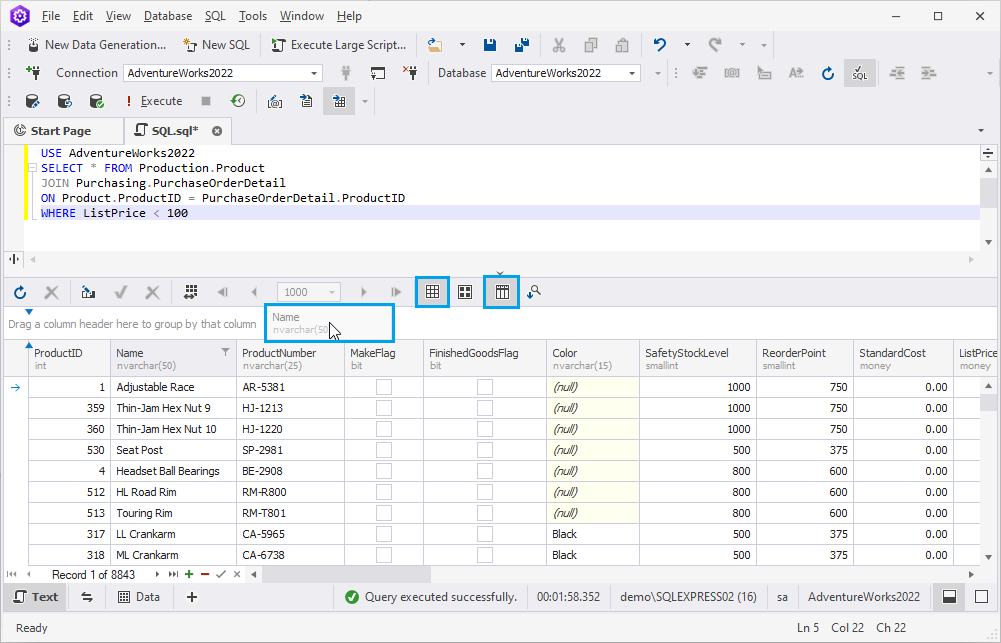This screenshot has height=643, width=1001.
Task: Close the SQL.sql tab
Action: tap(217, 131)
